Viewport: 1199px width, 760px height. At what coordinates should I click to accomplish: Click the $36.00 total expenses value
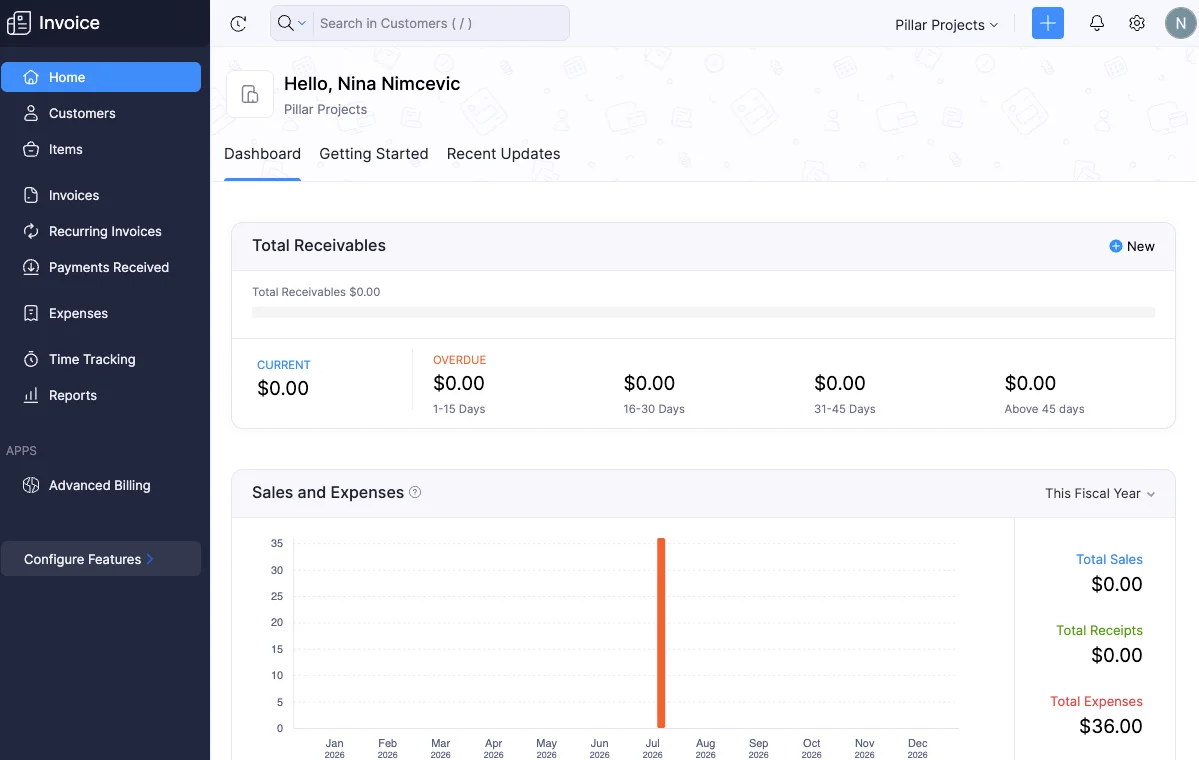click(x=1111, y=726)
